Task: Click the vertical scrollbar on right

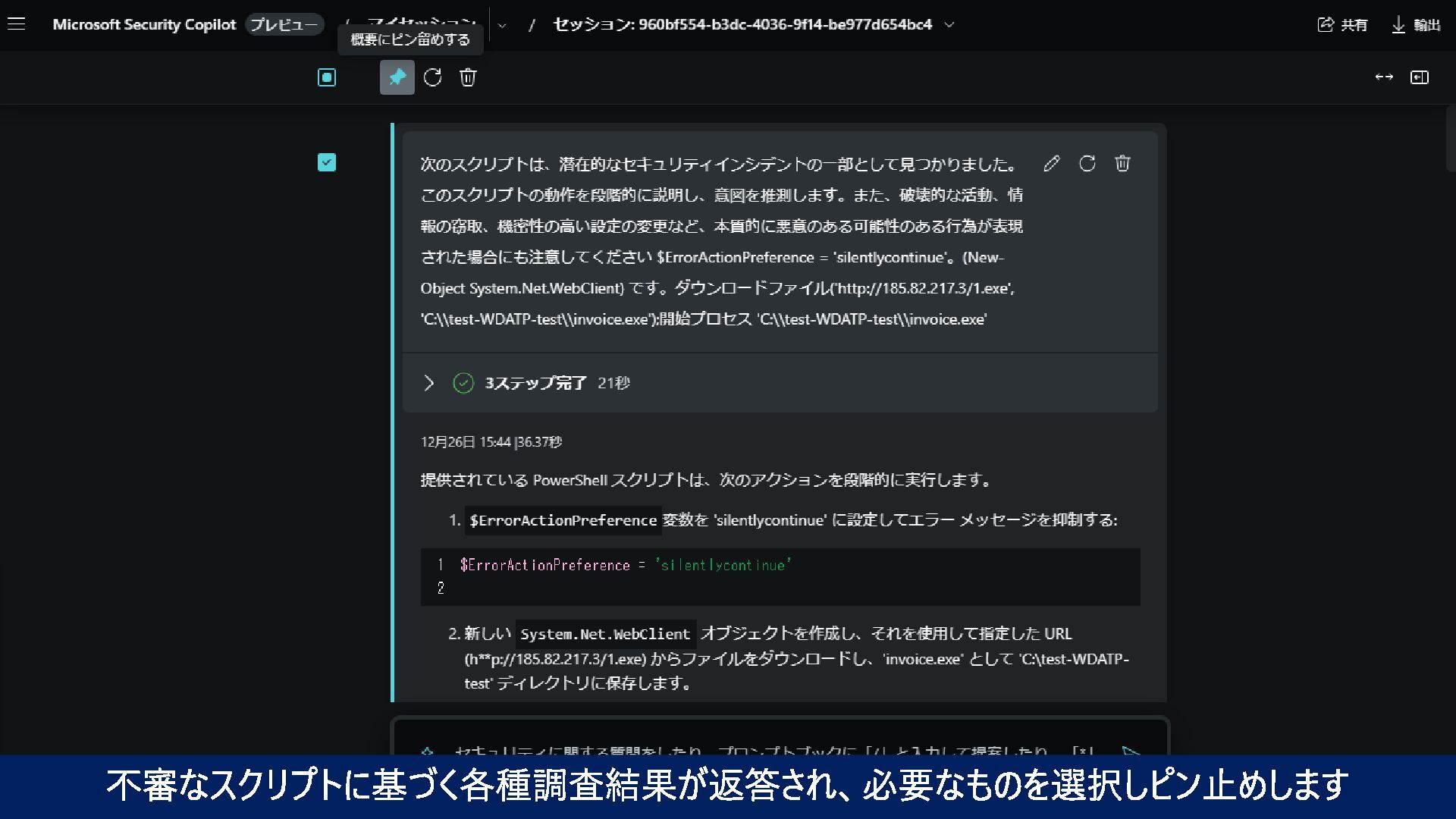Action: pyautogui.click(x=1450, y=142)
